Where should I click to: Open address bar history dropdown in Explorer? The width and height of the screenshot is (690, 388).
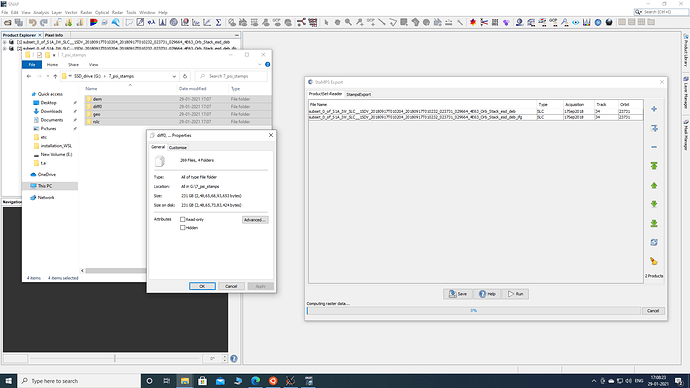point(174,76)
